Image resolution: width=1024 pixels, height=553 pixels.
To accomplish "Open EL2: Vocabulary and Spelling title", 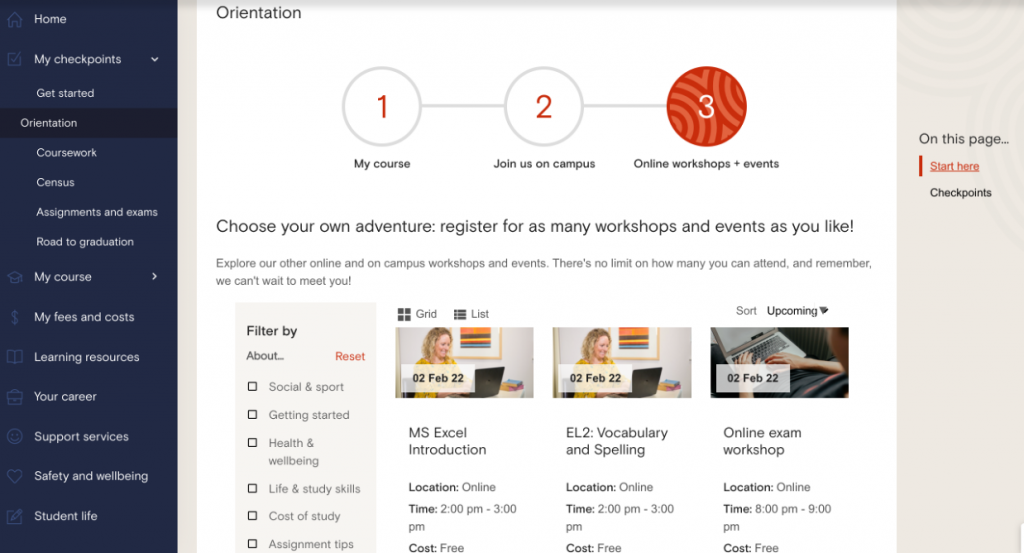I will (616, 441).
